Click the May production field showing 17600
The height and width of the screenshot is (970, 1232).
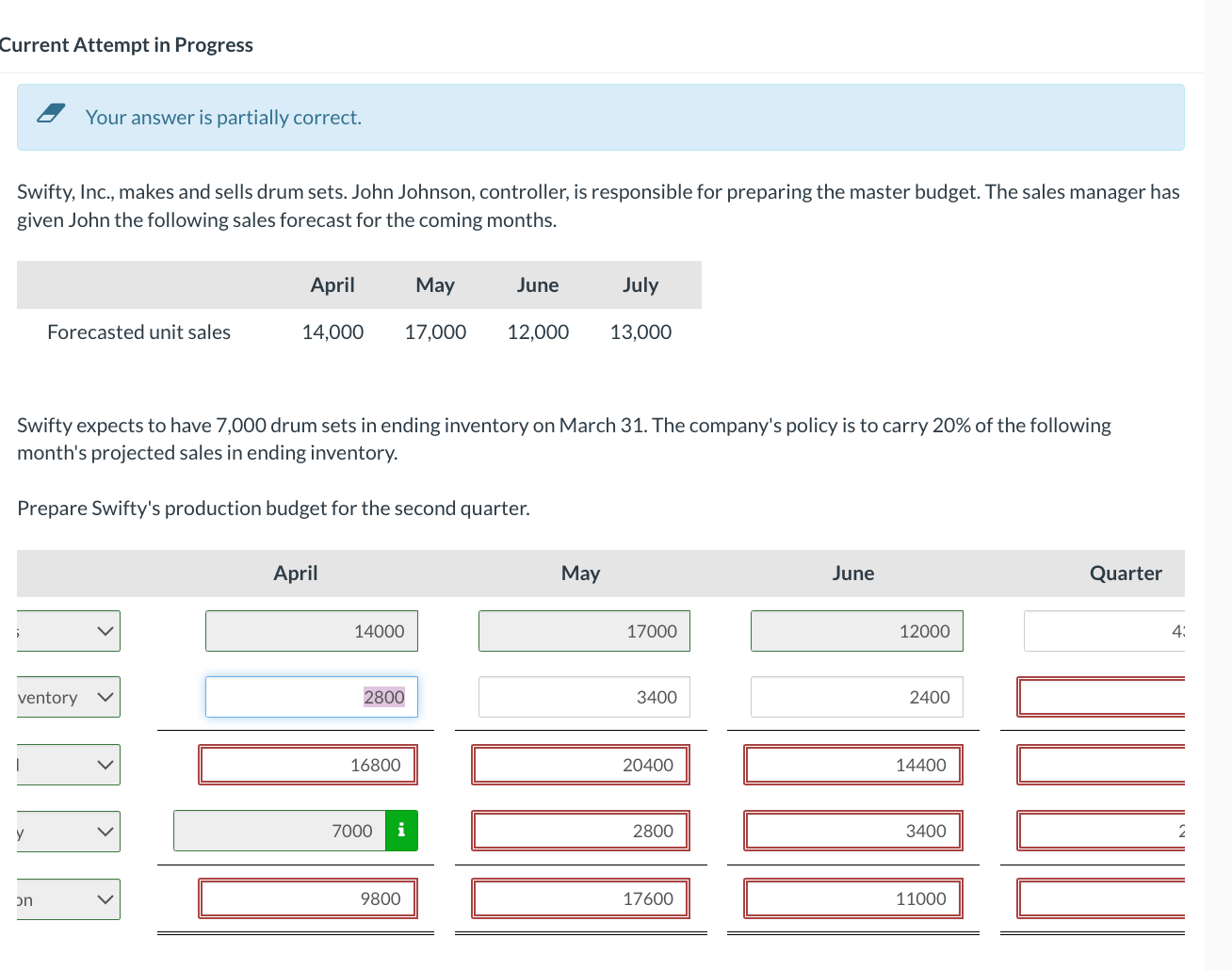(x=580, y=898)
